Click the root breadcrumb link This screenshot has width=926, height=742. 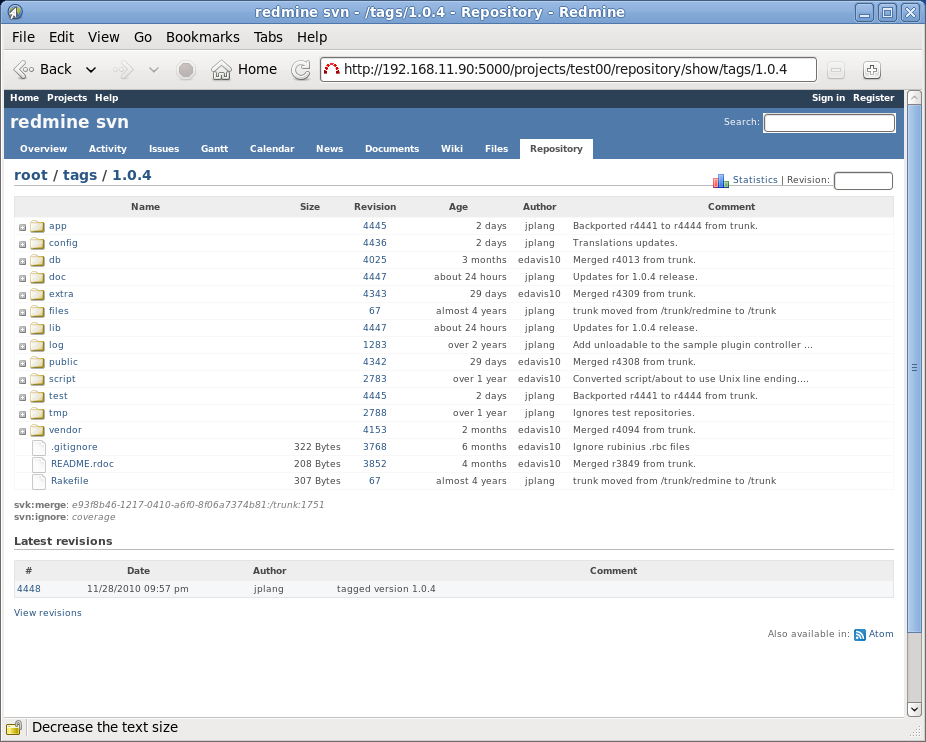pyautogui.click(x=31, y=175)
